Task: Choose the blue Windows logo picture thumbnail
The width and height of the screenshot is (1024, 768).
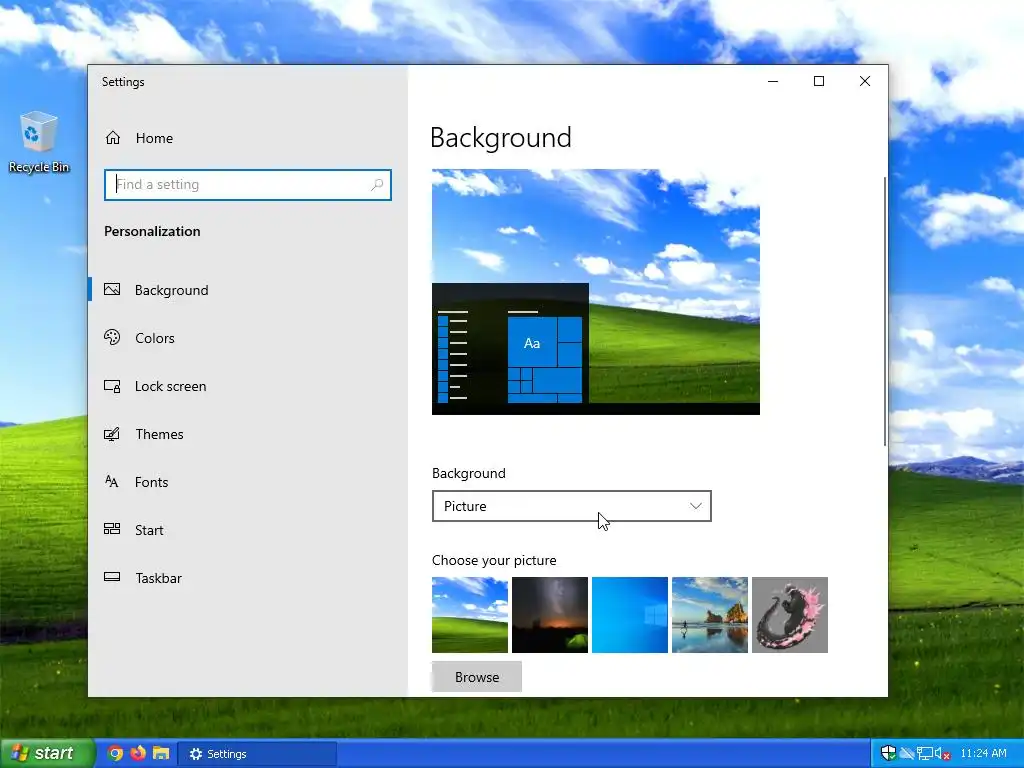Action: click(x=630, y=615)
